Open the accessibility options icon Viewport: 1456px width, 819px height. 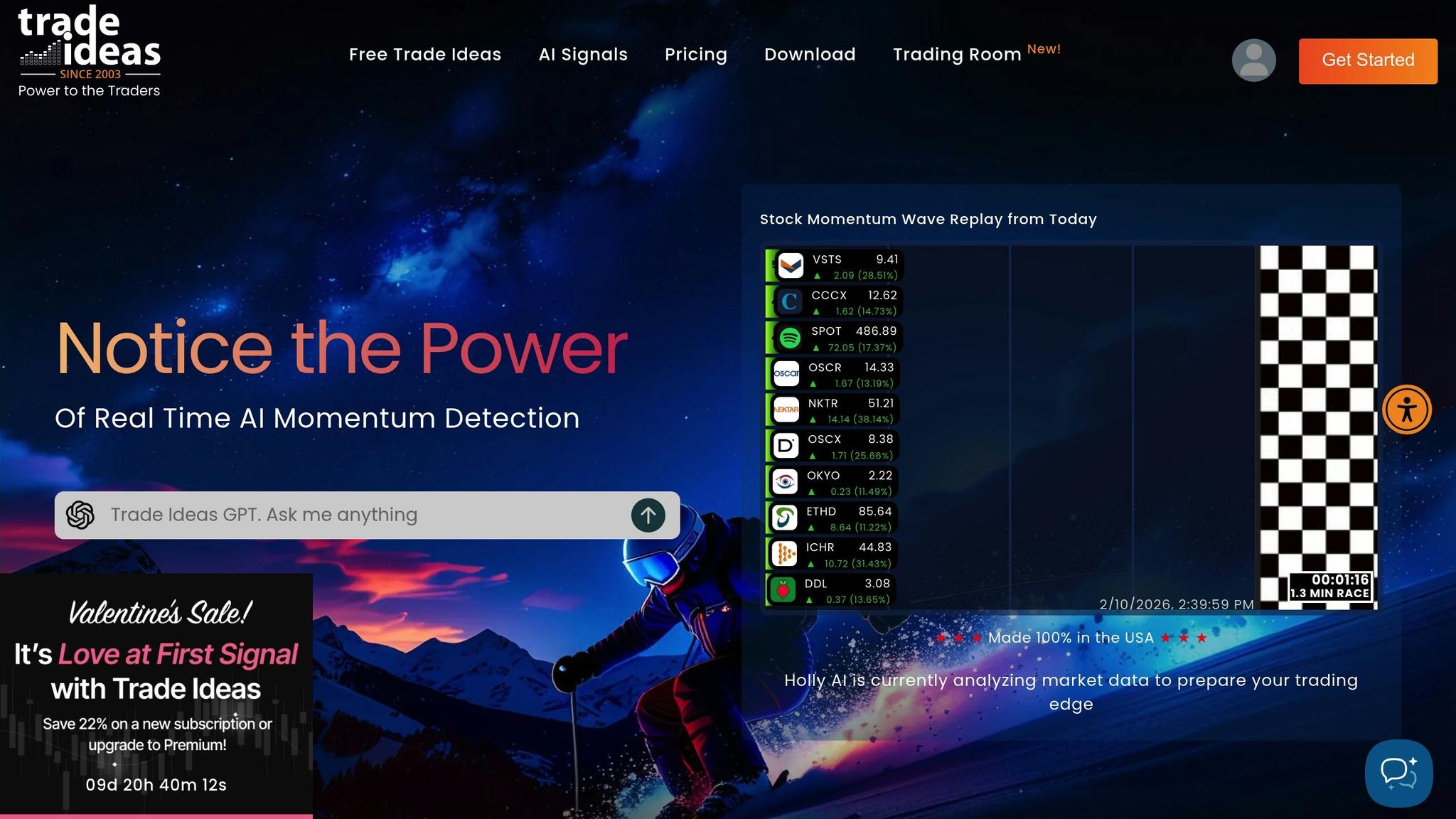click(1406, 409)
